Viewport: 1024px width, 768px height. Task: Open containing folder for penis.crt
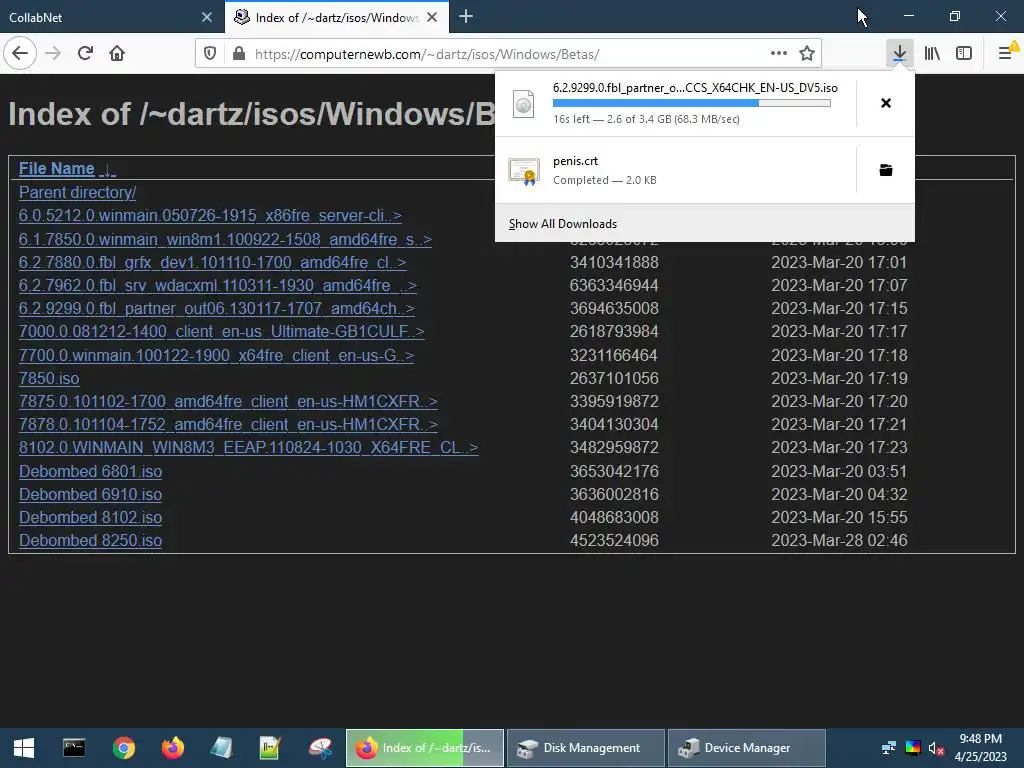click(886, 170)
